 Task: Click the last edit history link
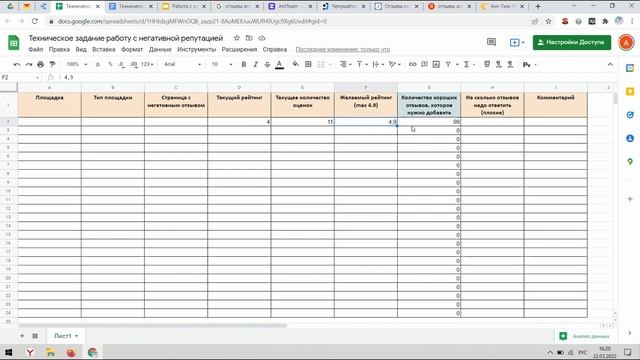pos(343,49)
